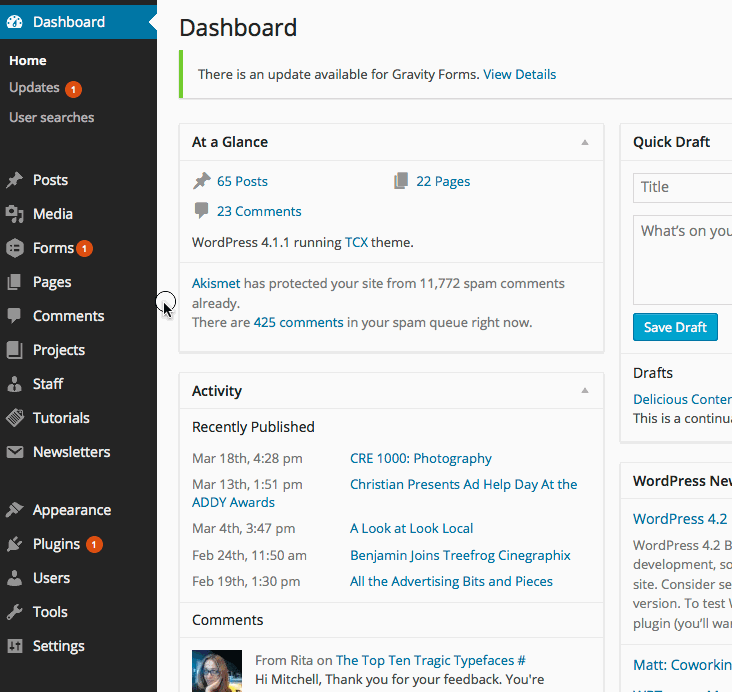Open CRE 1000: Photography post

421,459
